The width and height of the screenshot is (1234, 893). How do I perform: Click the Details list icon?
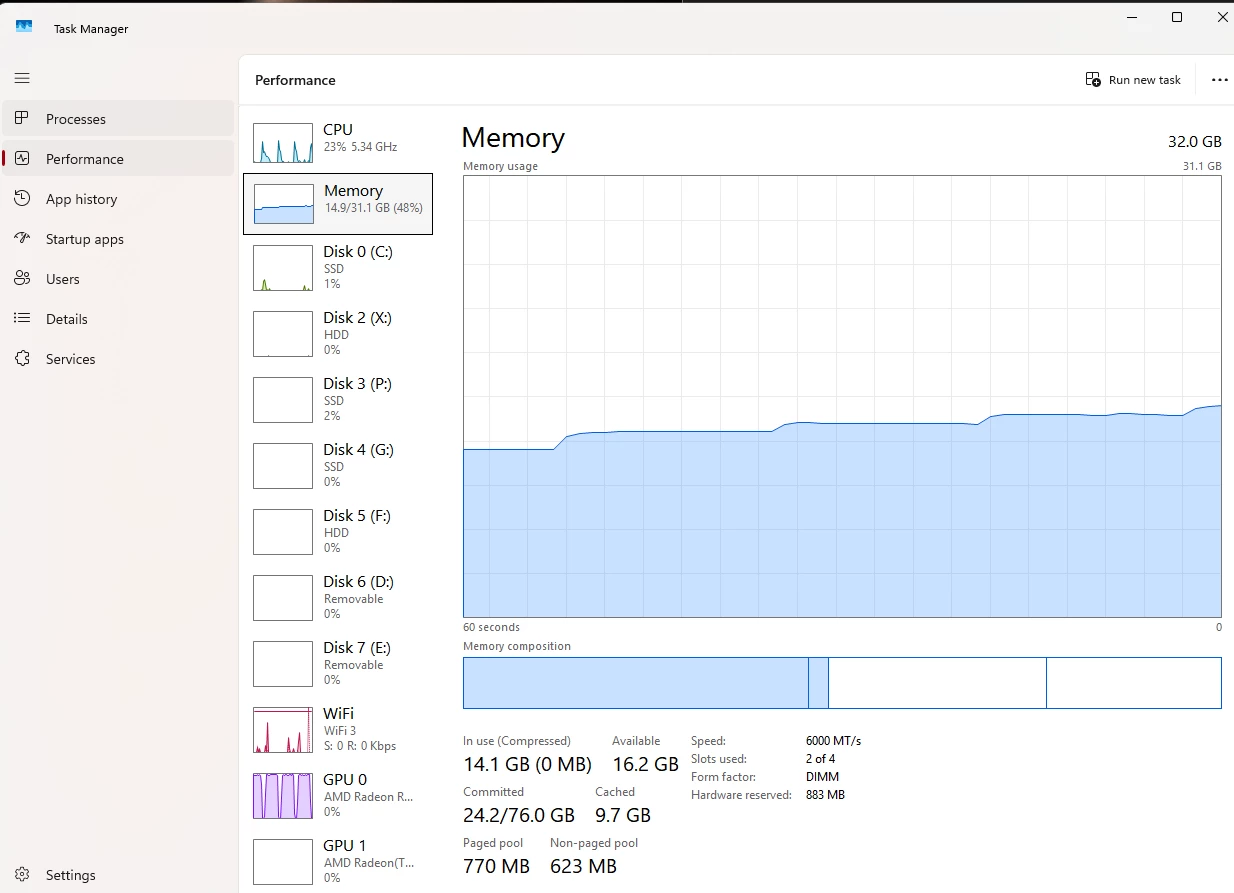[x=22, y=318]
